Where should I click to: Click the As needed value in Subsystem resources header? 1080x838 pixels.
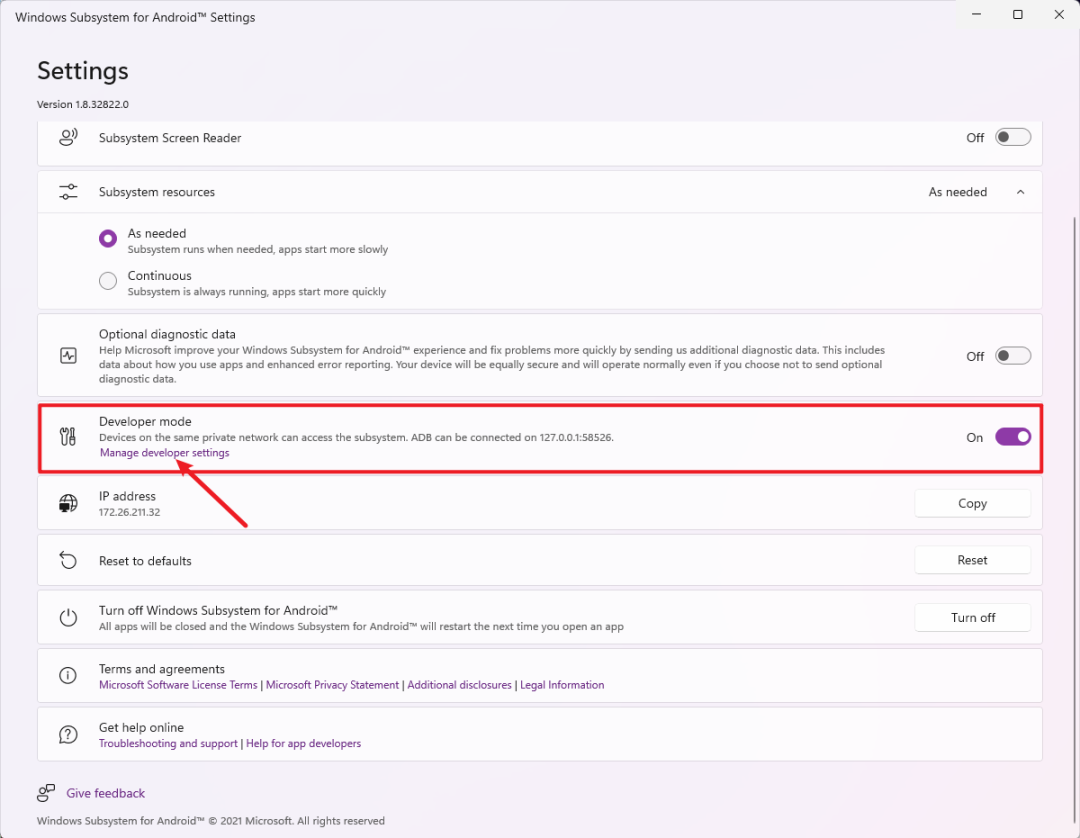coord(957,192)
